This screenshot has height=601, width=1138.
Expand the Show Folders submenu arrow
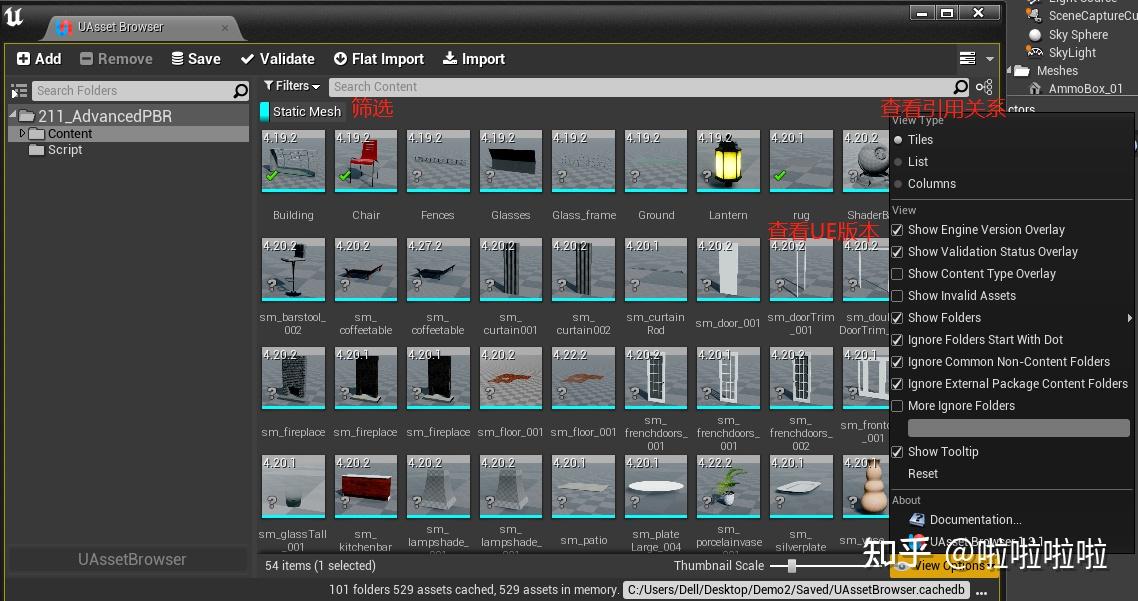click(1129, 318)
